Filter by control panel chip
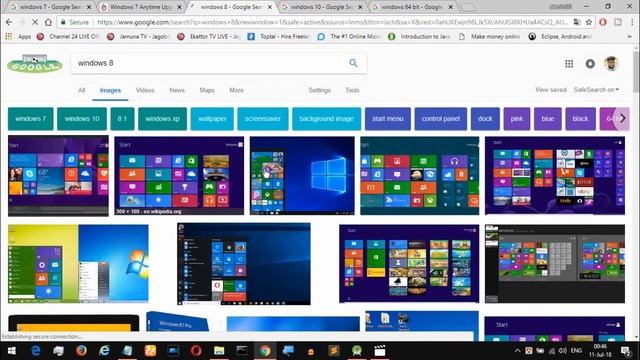 (441, 119)
